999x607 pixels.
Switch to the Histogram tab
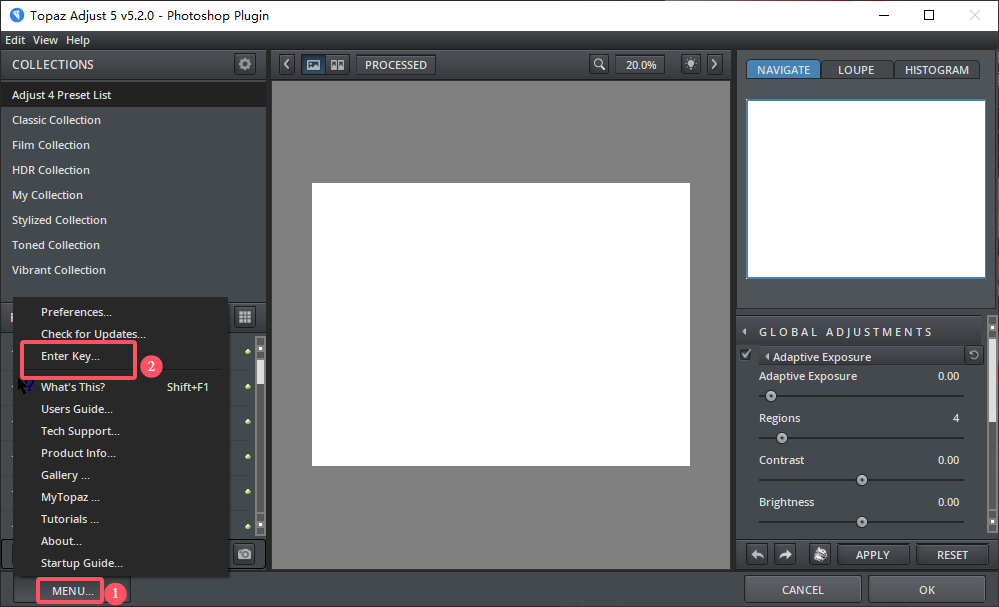[937, 69]
